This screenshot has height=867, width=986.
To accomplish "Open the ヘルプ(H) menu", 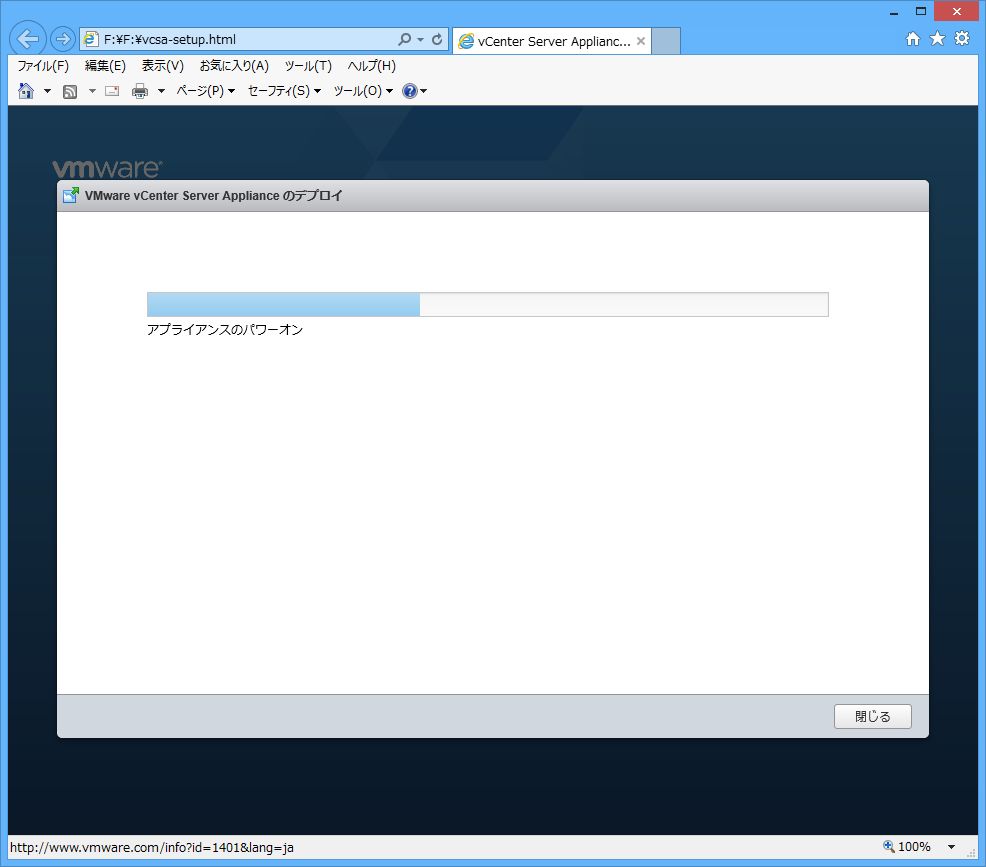I will click(x=371, y=65).
